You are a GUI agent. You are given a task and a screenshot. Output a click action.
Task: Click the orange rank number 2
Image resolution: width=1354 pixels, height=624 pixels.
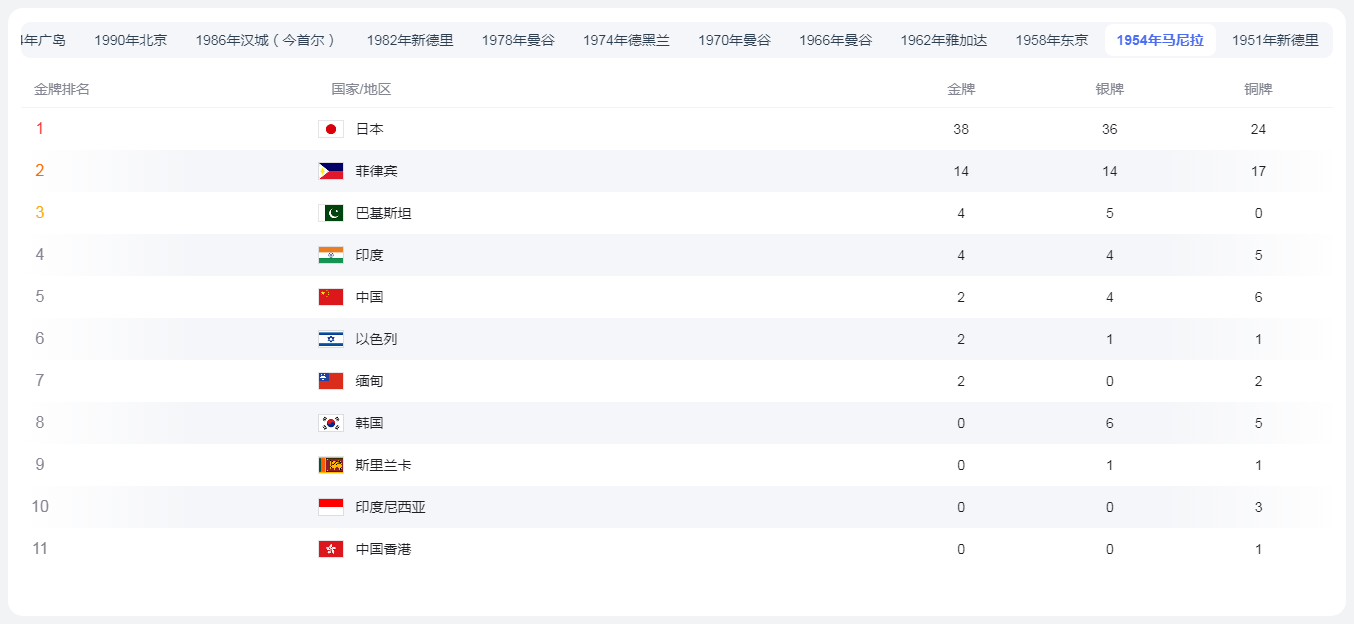pos(40,171)
